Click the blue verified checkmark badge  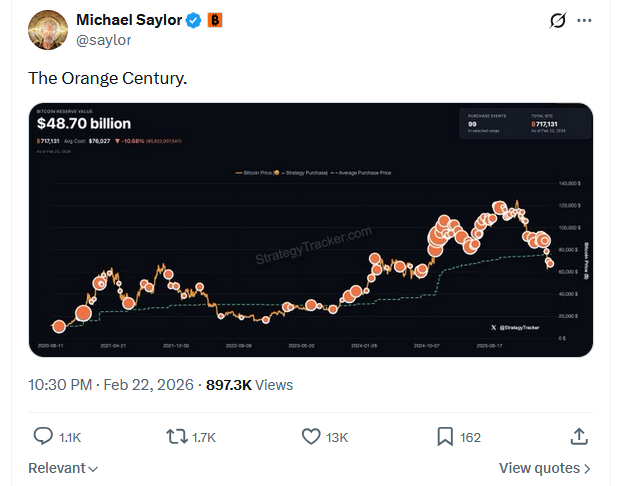point(195,21)
